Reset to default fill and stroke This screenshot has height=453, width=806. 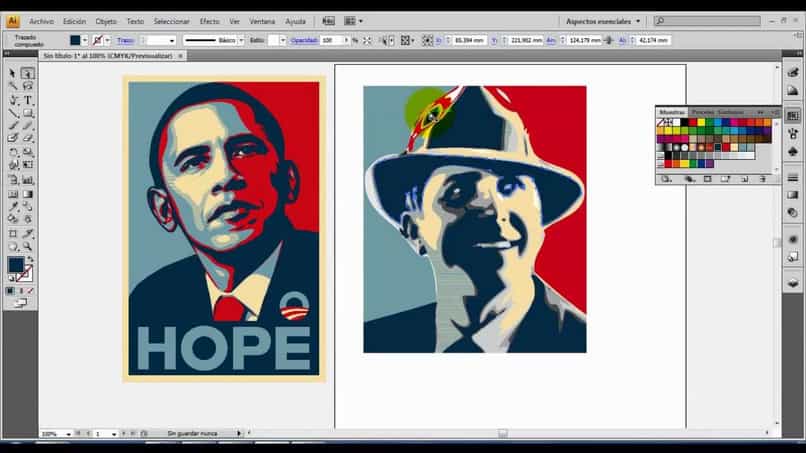[11, 278]
